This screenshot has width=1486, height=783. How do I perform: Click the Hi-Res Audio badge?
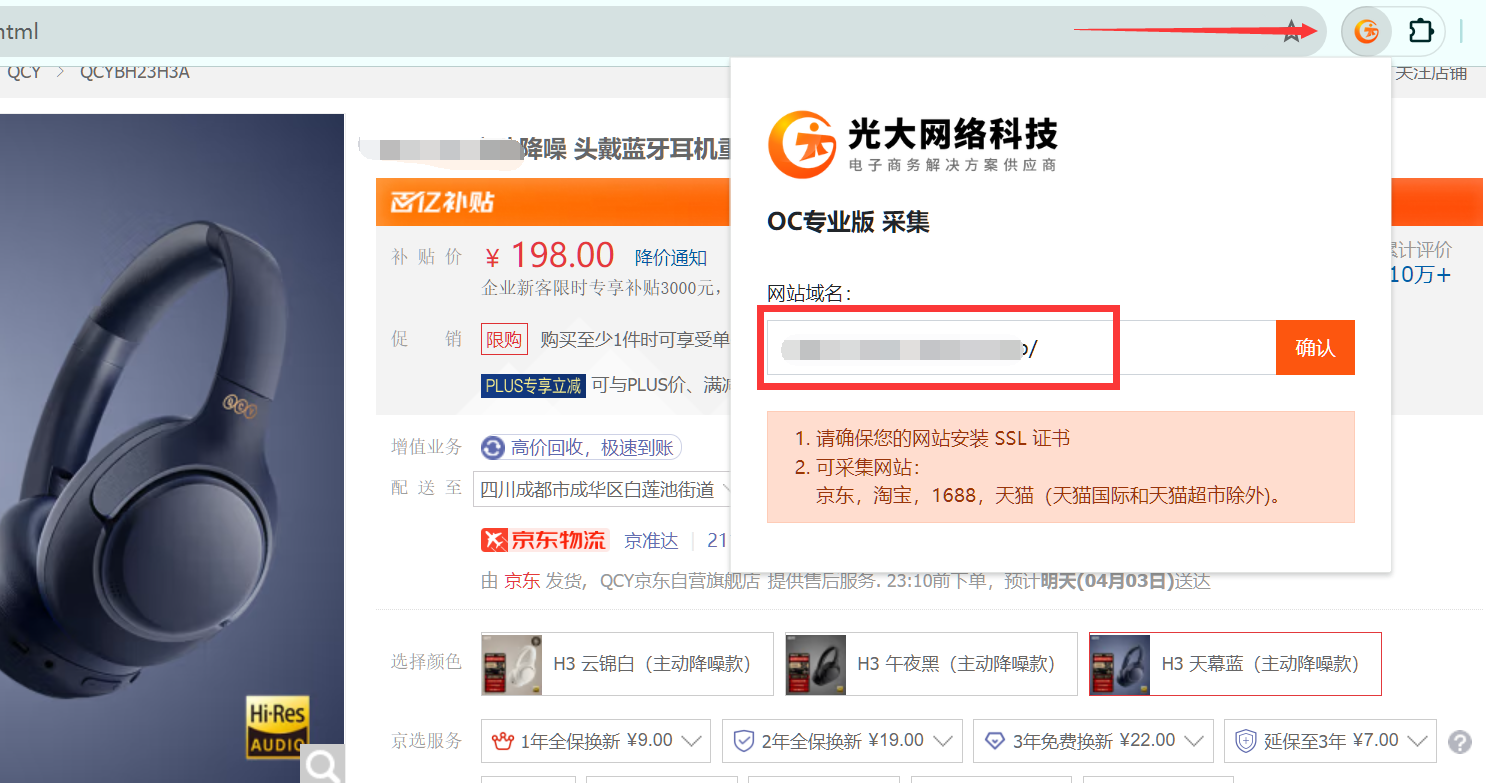(x=277, y=728)
